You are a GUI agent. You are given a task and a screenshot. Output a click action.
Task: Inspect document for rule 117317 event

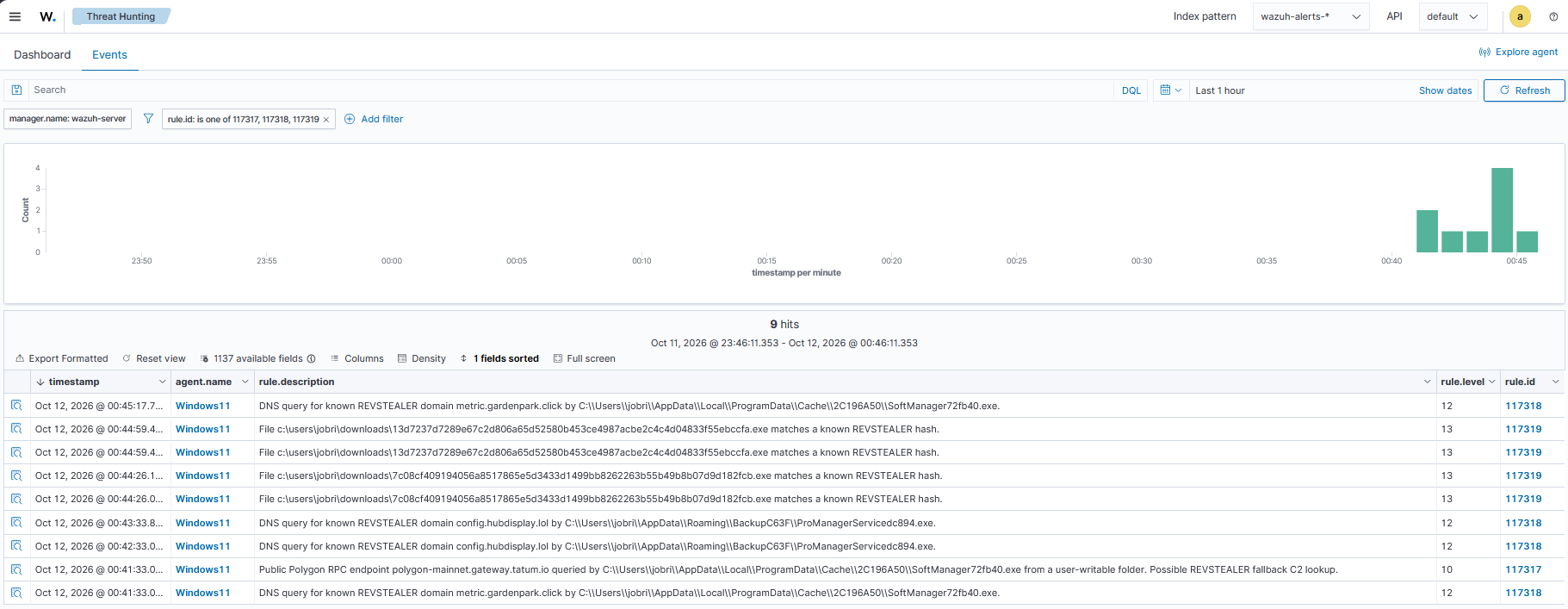[16, 569]
